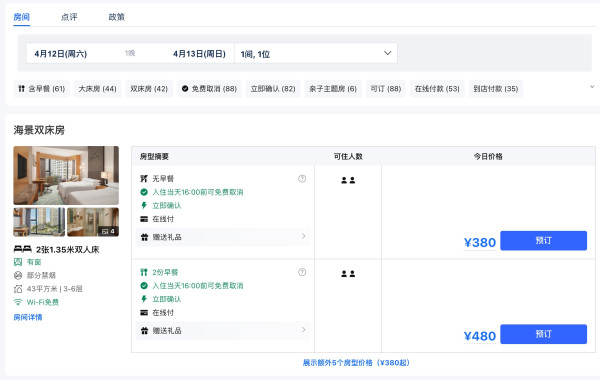Click the ¥480 room 入住当天16:00前可免费取消 text
The width and height of the screenshot is (600, 380).
[198, 285]
